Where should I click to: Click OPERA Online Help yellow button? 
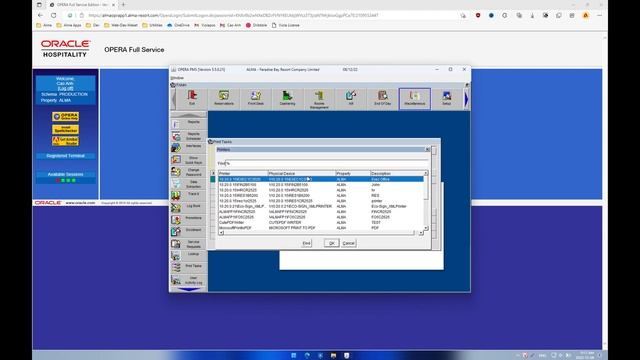(65, 117)
